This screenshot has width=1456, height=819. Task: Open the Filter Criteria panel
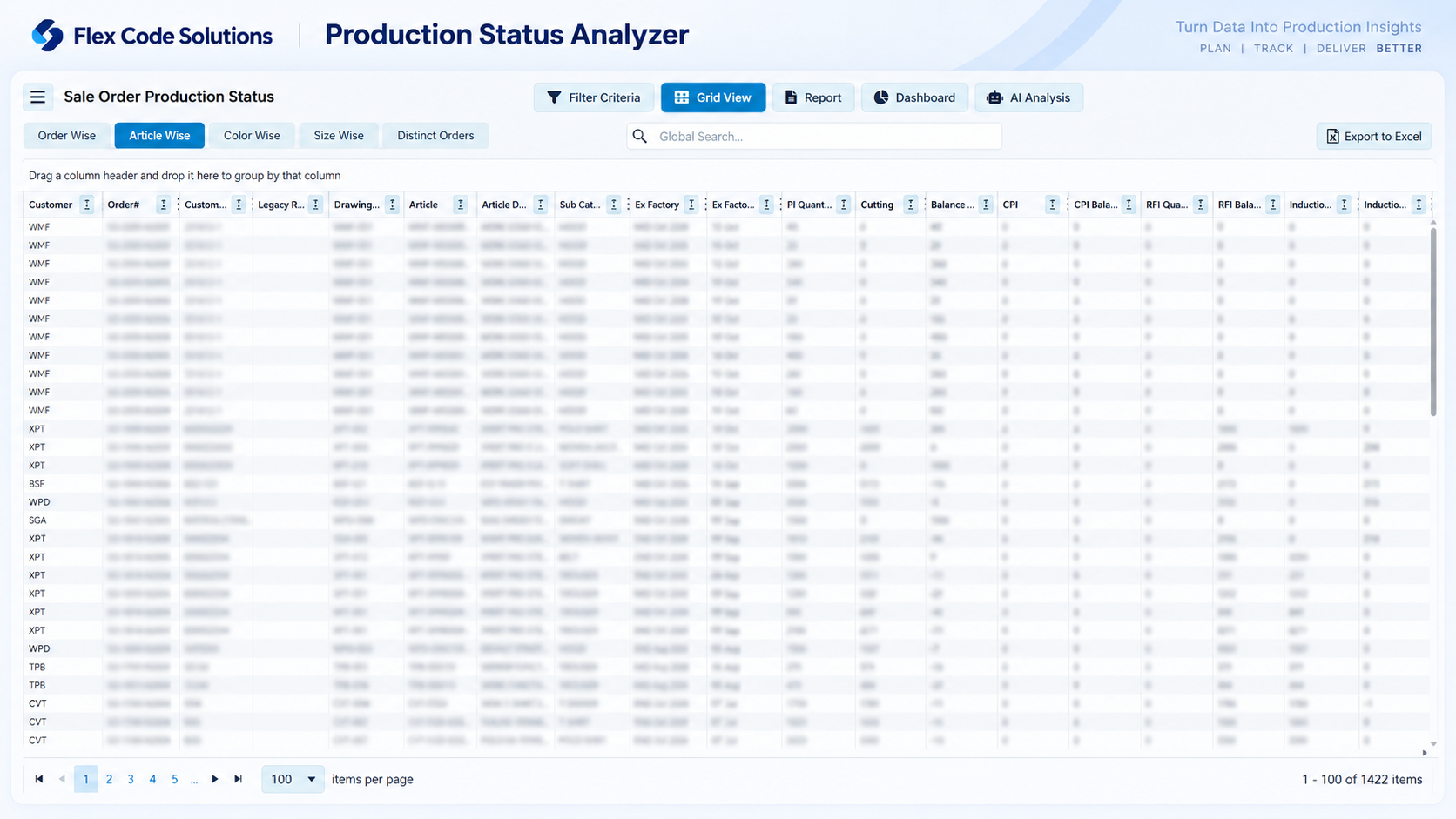pyautogui.click(x=594, y=97)
